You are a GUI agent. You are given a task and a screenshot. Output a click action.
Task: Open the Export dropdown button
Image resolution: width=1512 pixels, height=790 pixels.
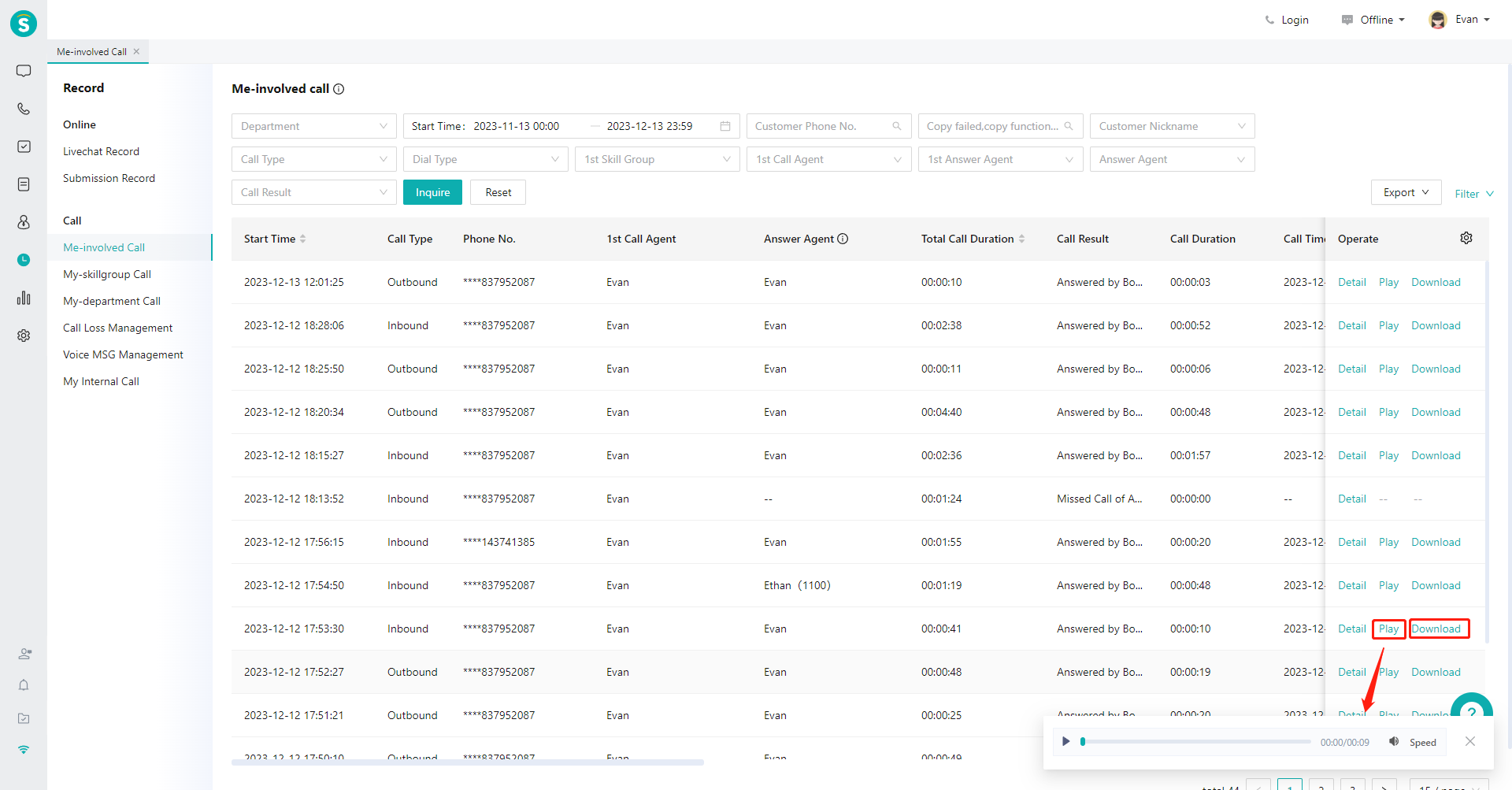pos(1406,192)
